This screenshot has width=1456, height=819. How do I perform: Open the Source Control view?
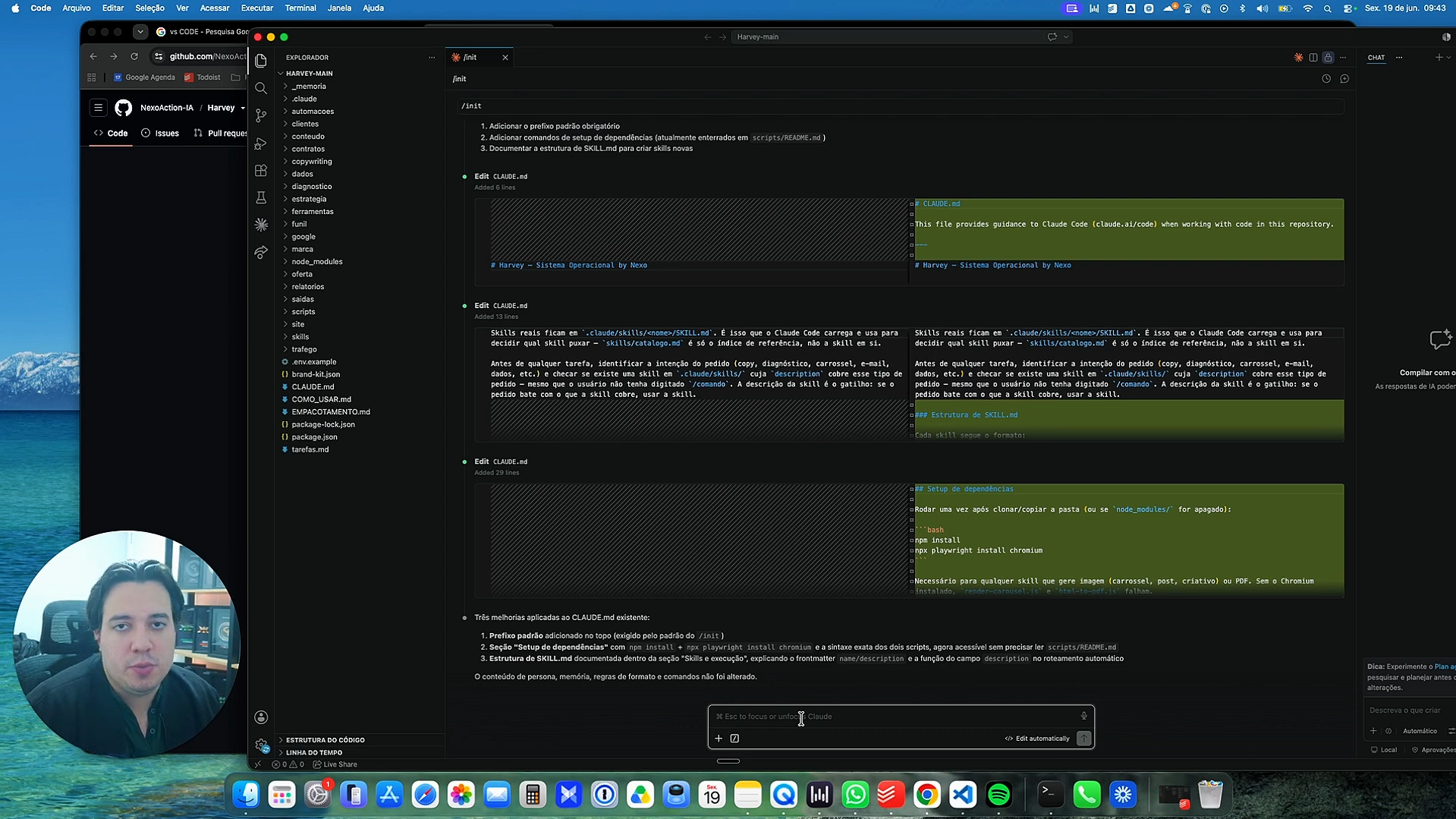[261, 115]
